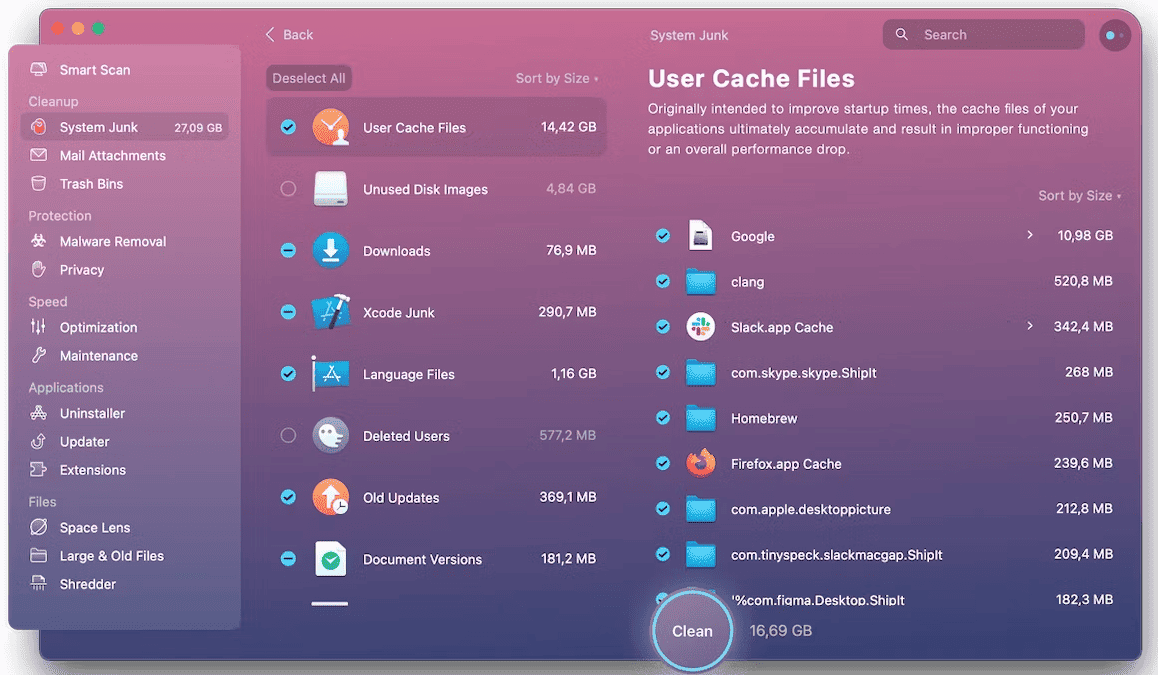
Task: Click the Extensions icon
Action: tap(38, 470)
